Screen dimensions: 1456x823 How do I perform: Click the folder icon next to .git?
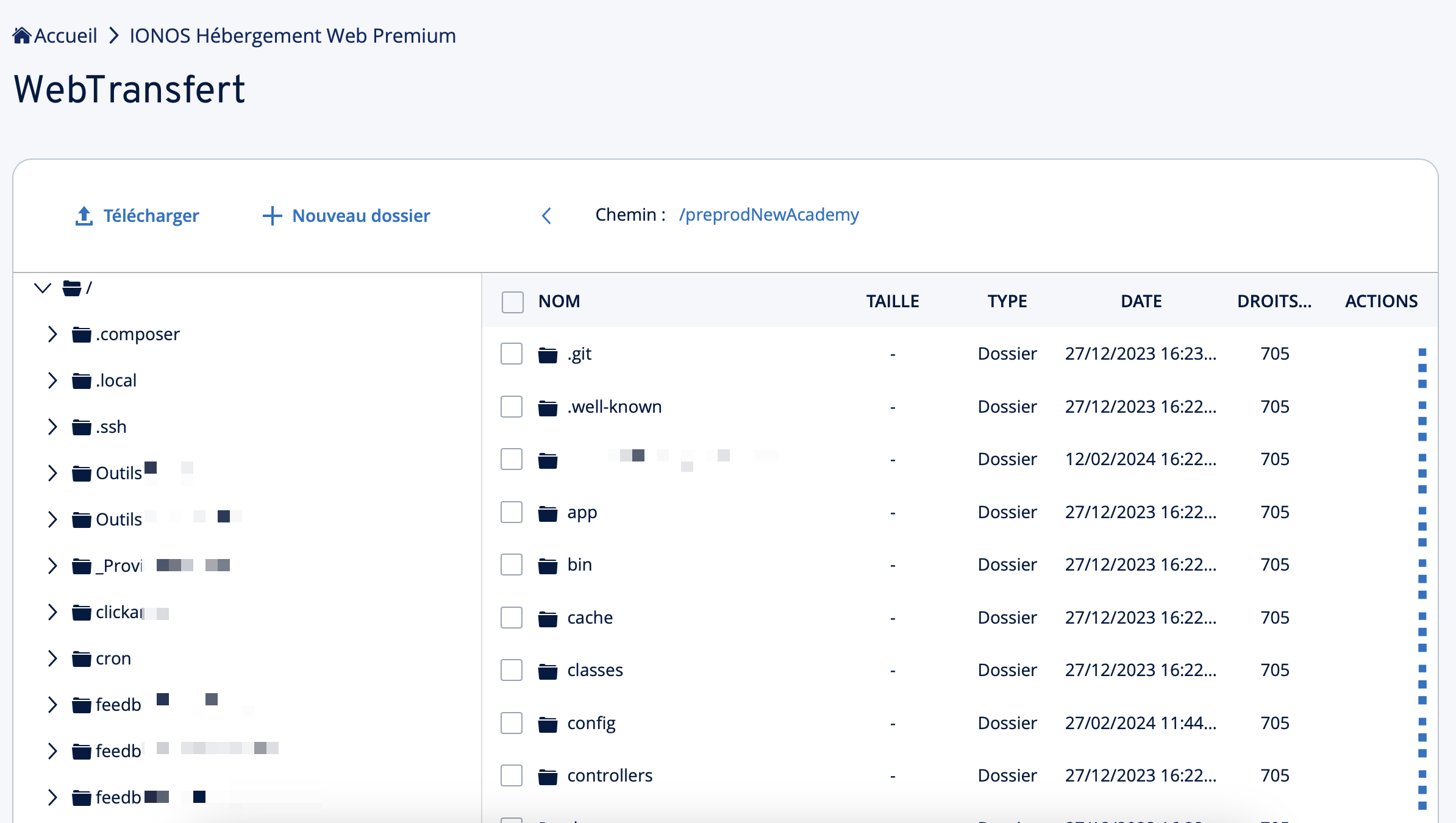pos(548,354)
